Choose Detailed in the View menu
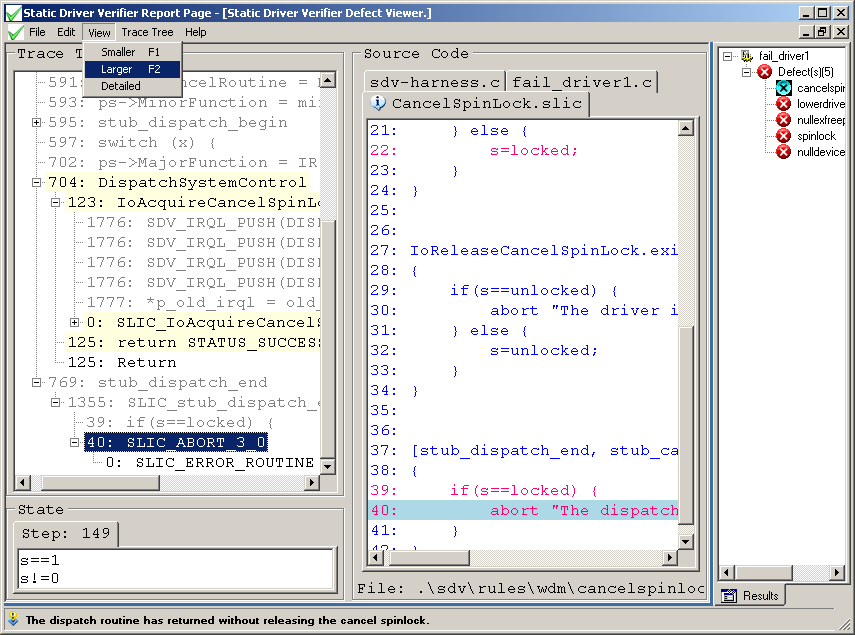855x635 pixels. point(132,86)
